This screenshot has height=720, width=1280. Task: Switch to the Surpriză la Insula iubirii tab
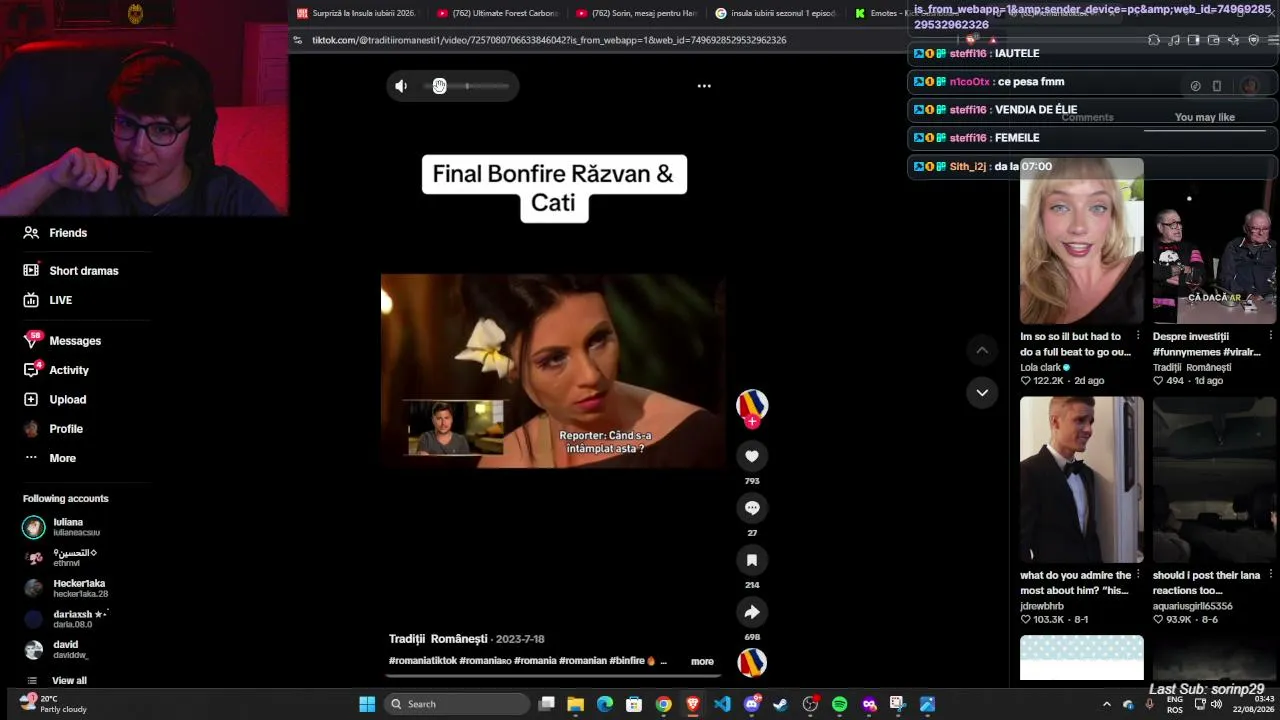[x=356, y=13]
